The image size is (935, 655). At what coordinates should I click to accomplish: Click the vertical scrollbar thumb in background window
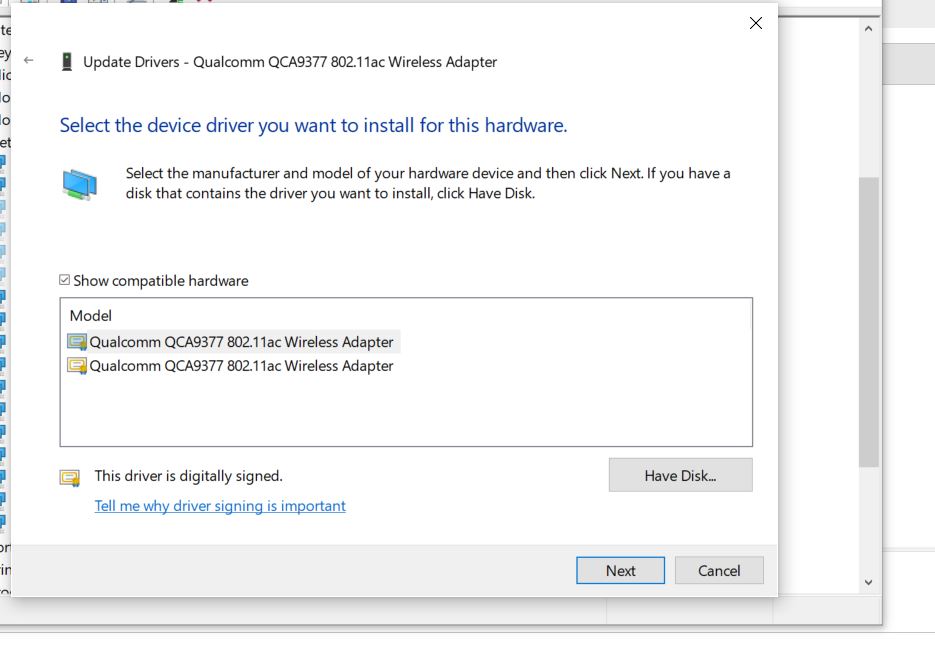point(869,322)
